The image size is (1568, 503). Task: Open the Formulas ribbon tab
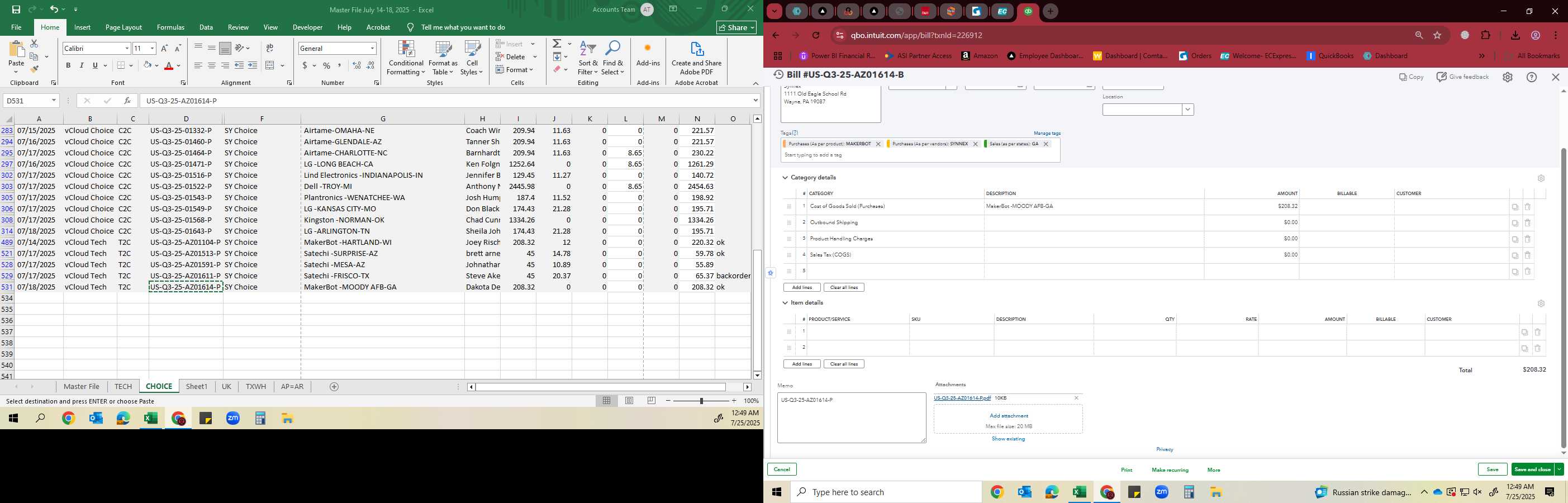coord(170,27)
